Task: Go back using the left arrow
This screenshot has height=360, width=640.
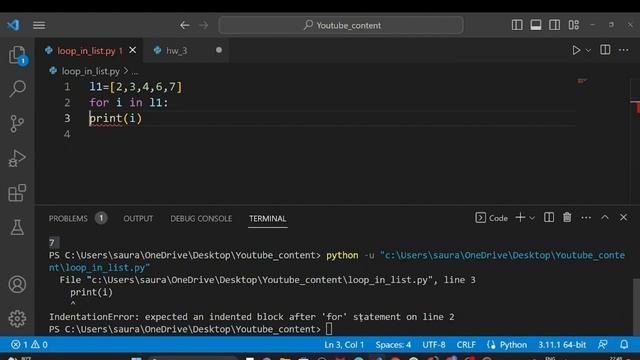Action: tap(184, 25)
